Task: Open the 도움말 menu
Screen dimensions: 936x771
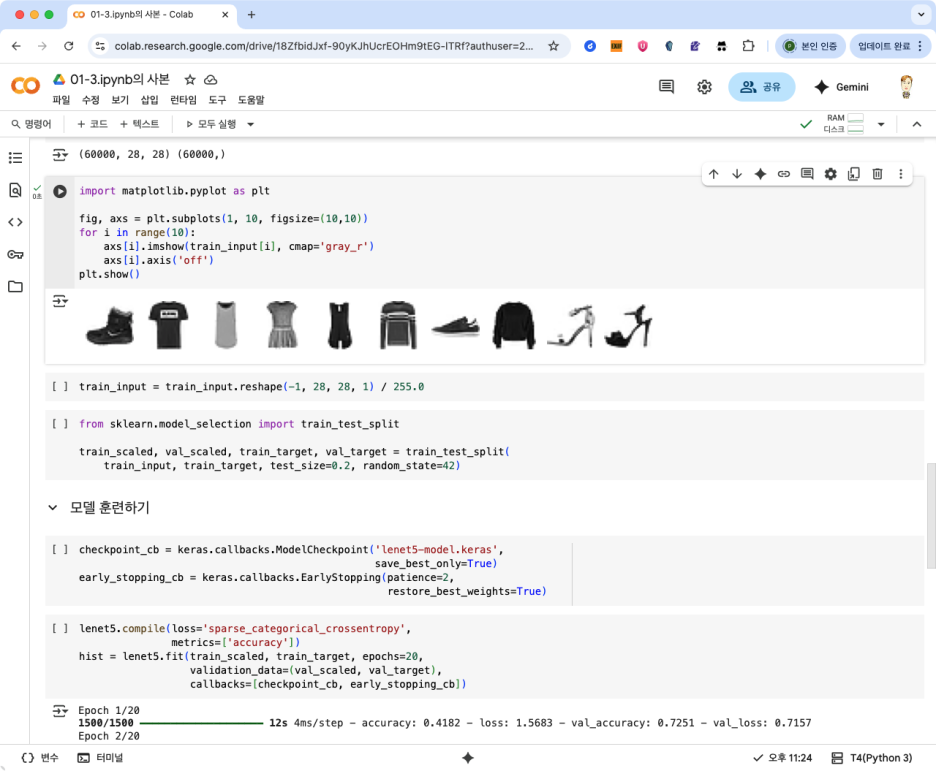Action: point(251,100)
